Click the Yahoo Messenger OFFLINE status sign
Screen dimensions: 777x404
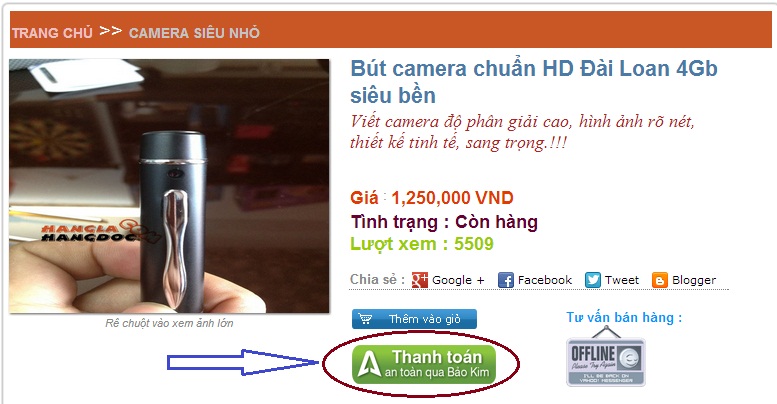[x=606, y=356]
